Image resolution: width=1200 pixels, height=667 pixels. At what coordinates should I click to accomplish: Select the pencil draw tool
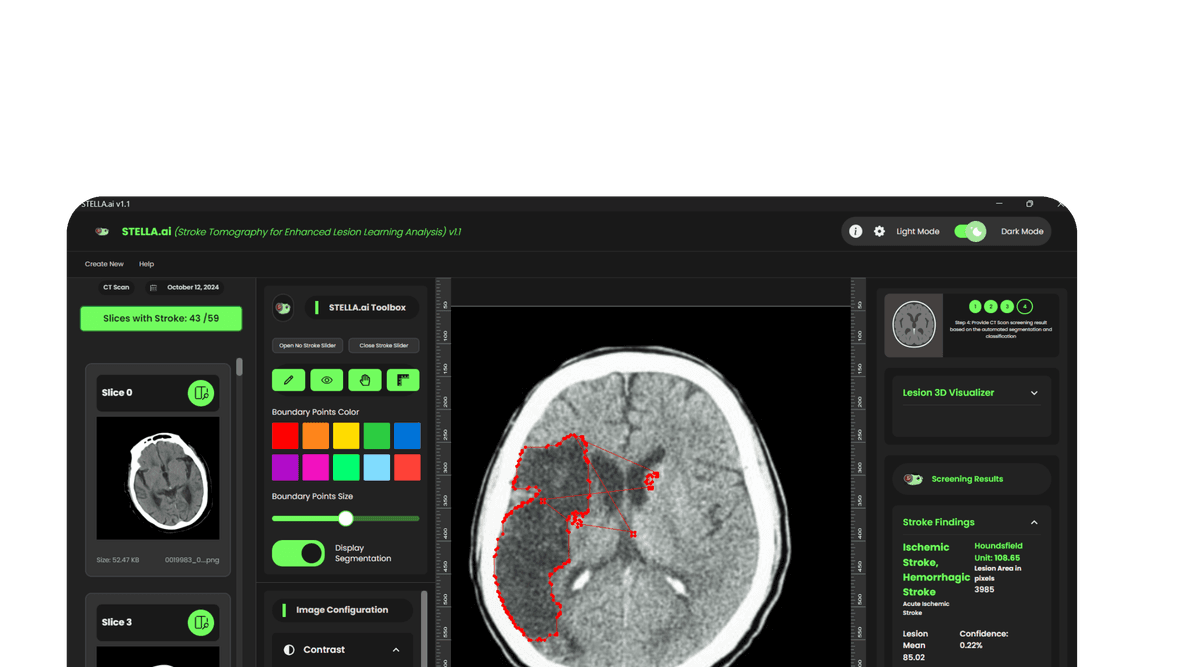click(288, 380)
